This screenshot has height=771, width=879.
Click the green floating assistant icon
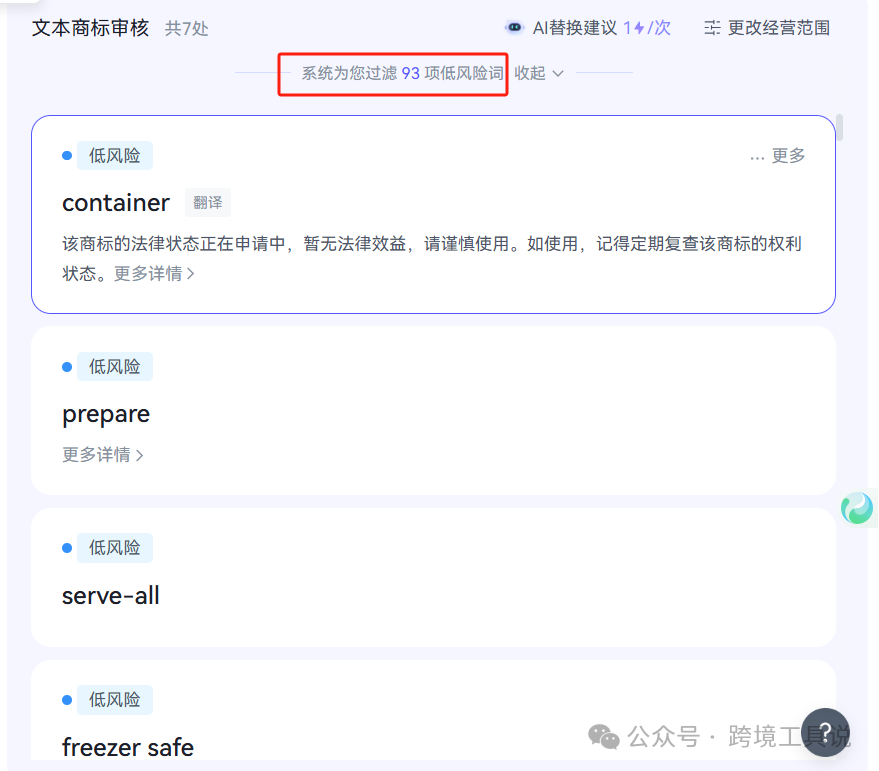857,508
